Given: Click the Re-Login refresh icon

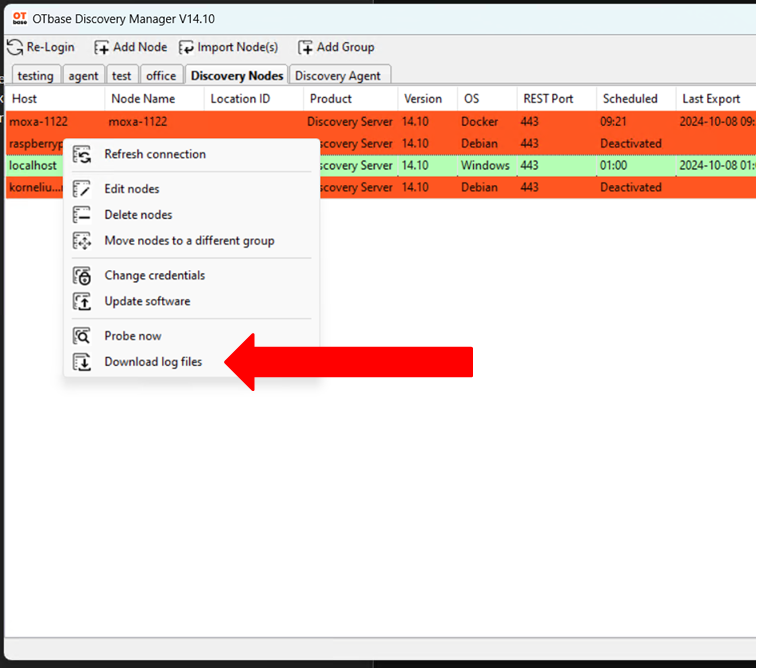Looking at the screenshot, I should [x=15, y=47].
